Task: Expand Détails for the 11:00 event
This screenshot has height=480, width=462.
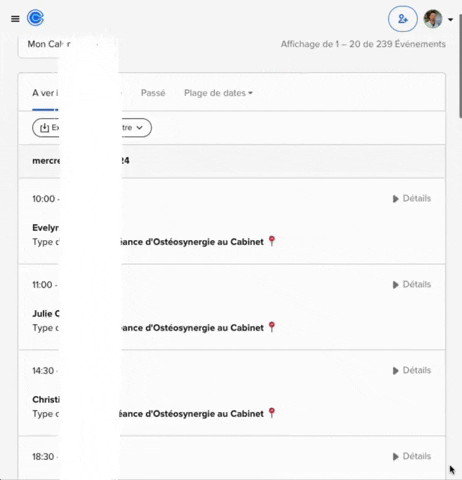Action: click(x=412, y=284)
